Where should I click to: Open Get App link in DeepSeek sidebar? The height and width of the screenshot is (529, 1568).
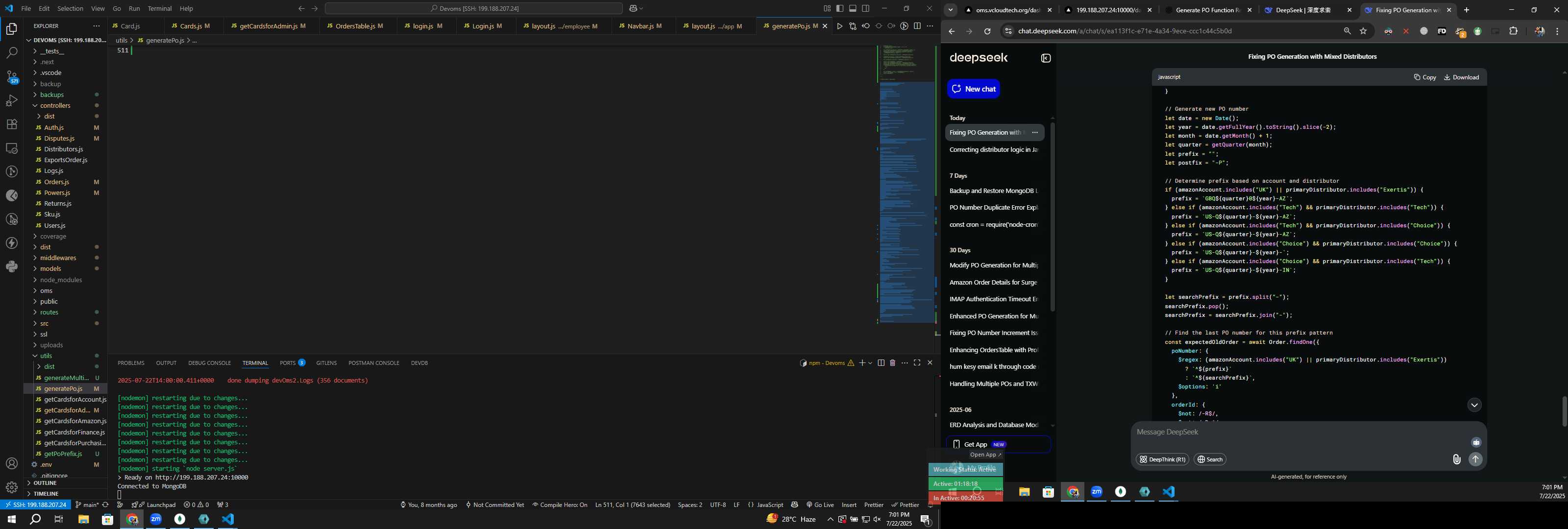(998, 444)
